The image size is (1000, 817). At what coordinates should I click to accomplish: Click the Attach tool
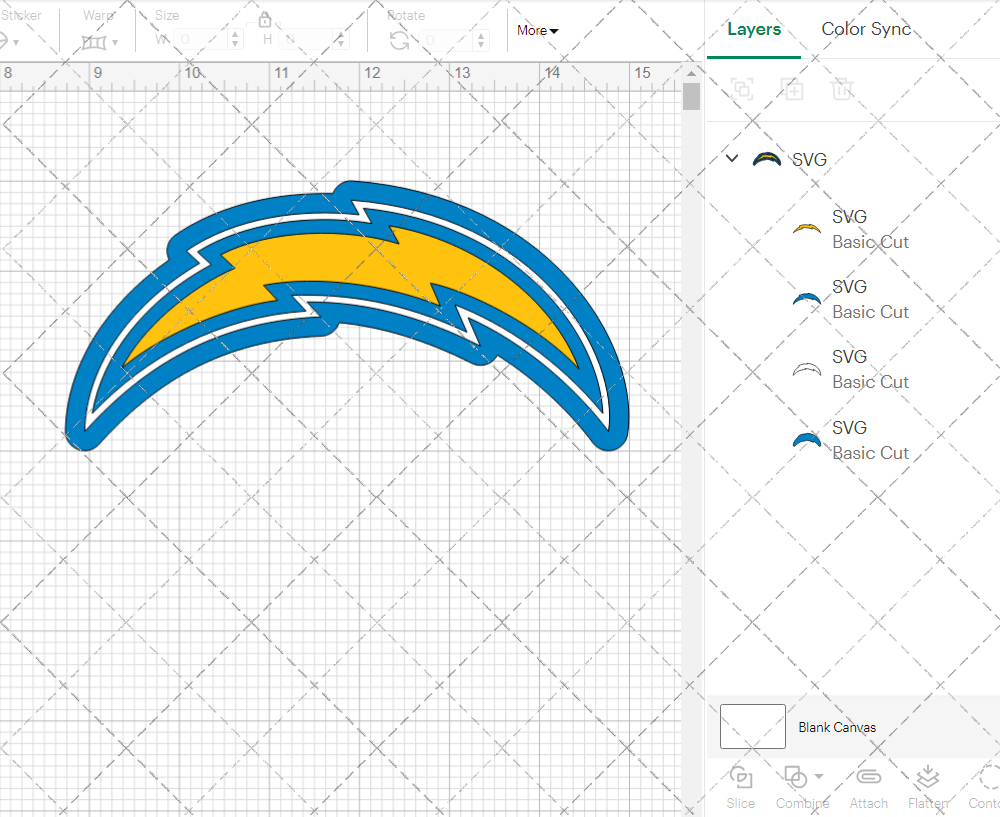(x=868, y=788)
